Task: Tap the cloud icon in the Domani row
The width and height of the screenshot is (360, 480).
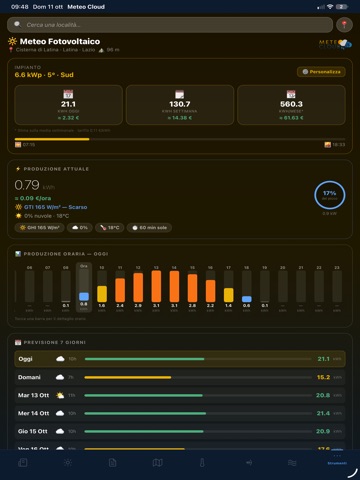Action: 60,377
